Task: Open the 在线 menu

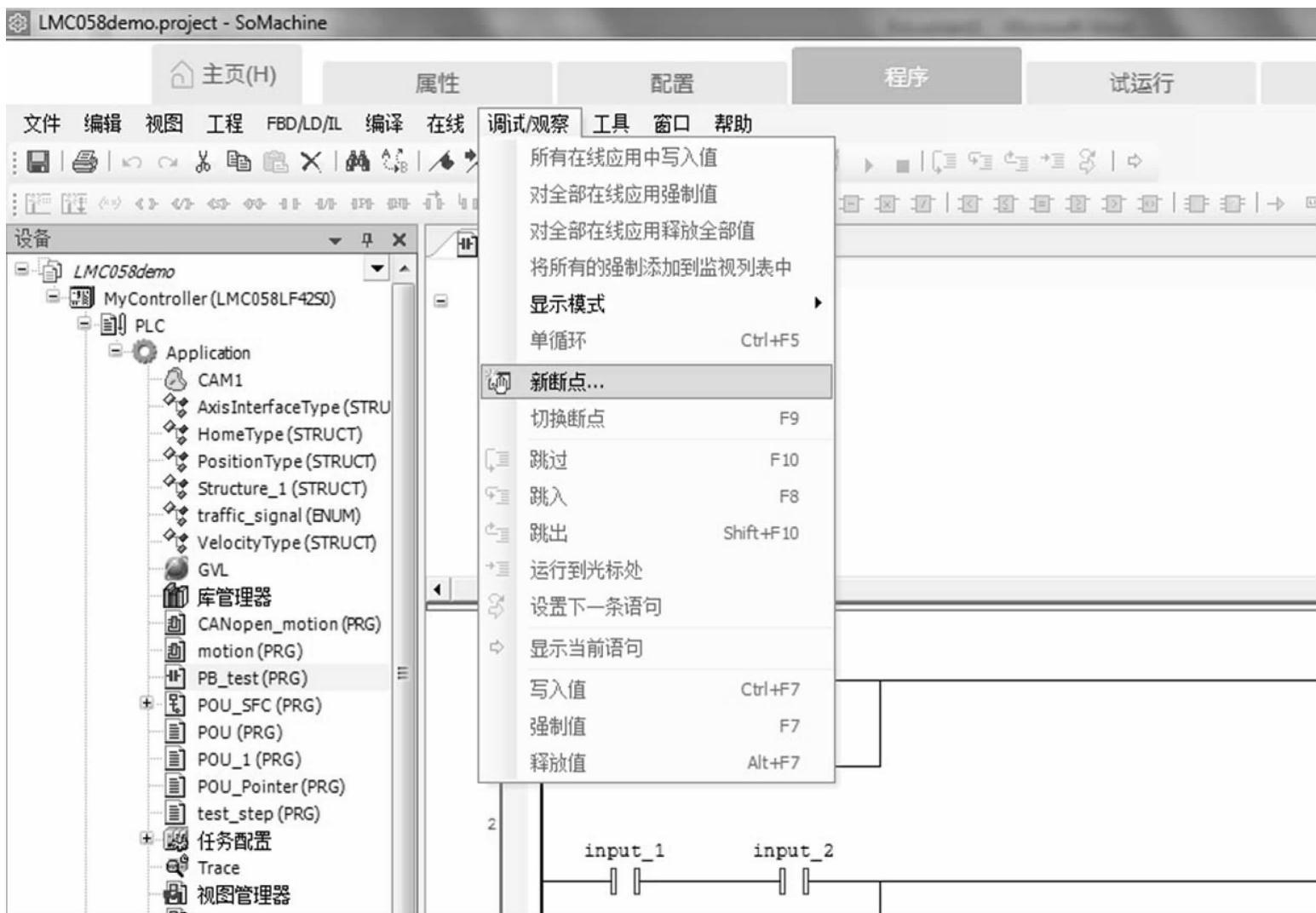Action: (445, 124)
